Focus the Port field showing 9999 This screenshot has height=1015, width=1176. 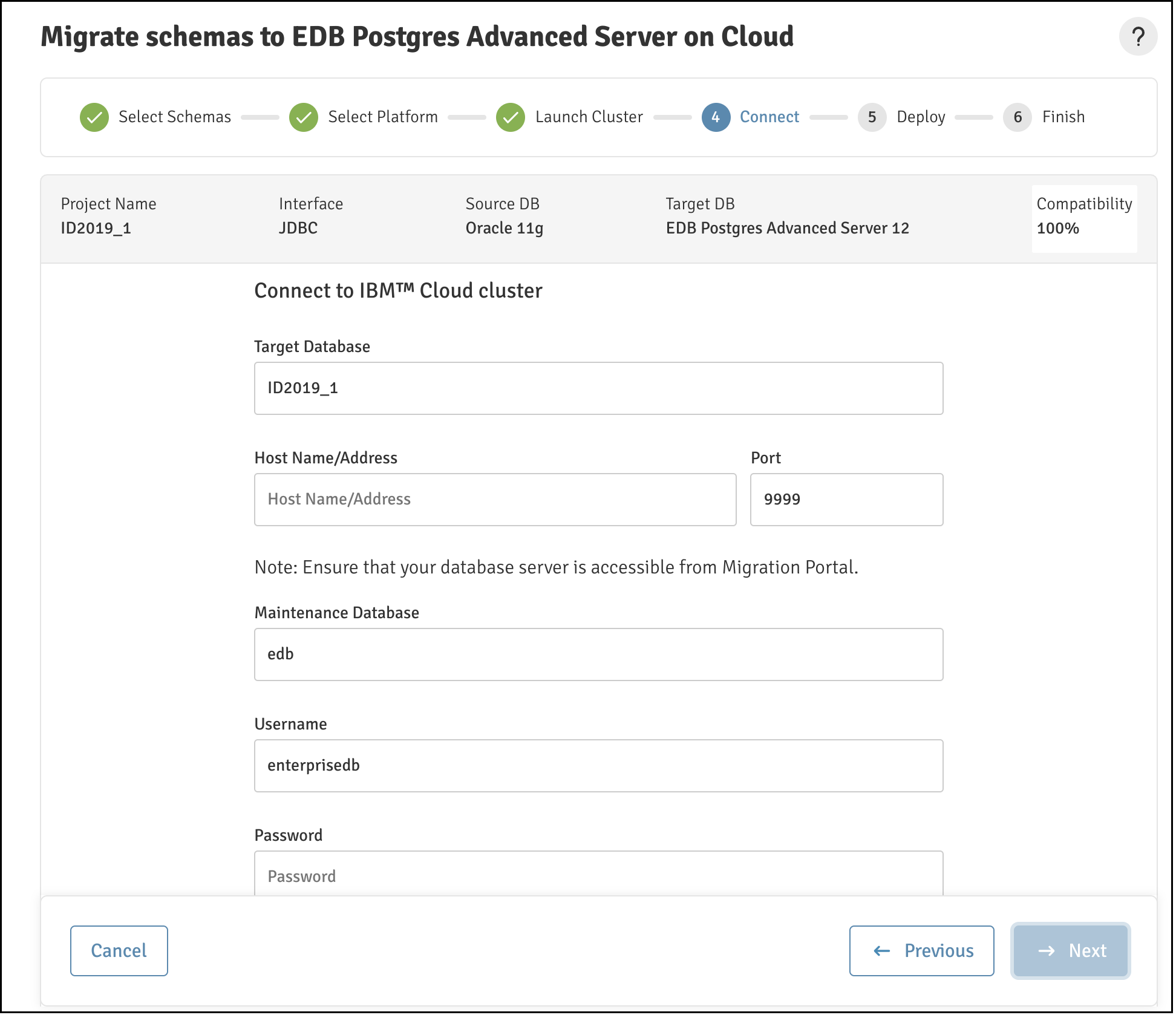(846, 500)
